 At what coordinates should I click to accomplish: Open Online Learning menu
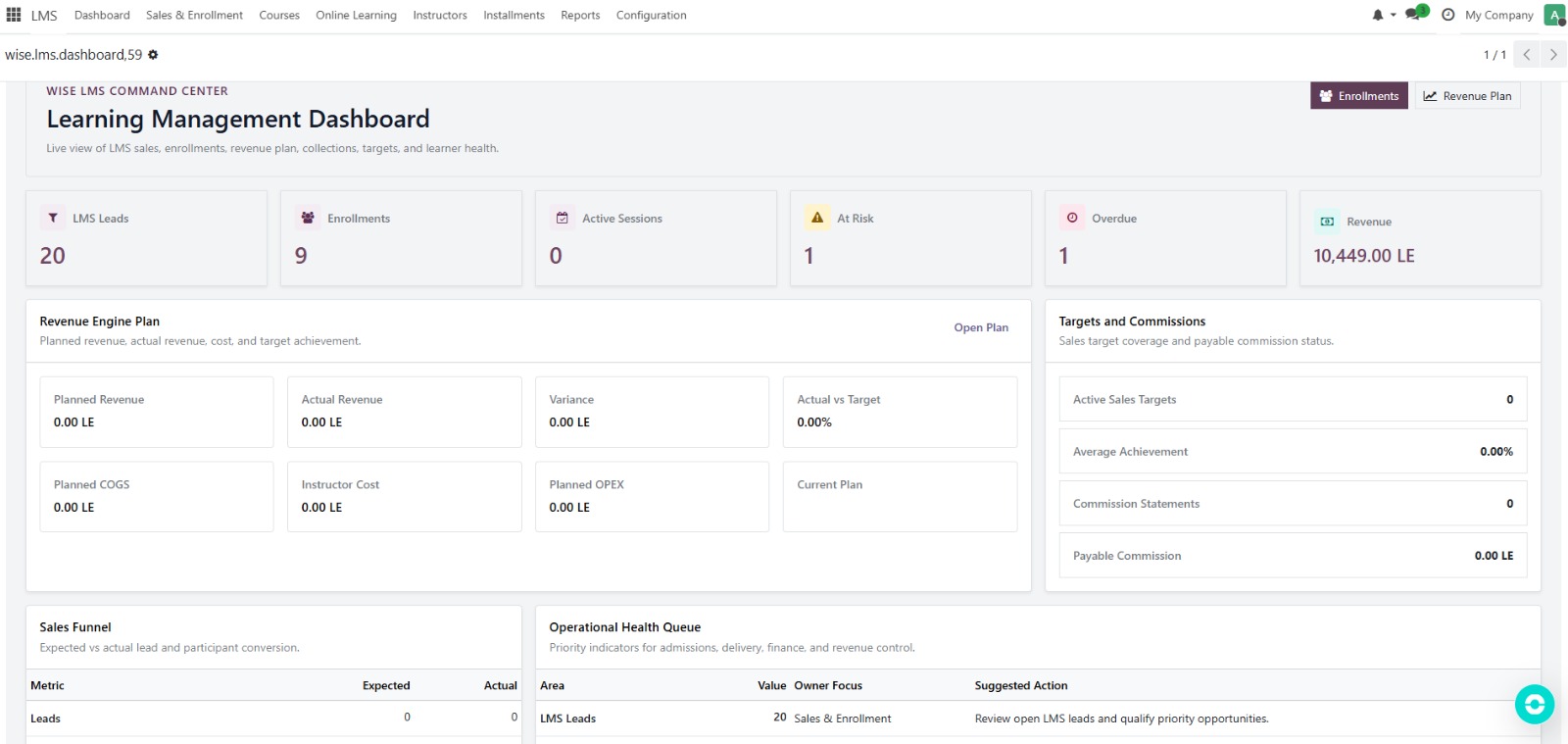point(356,15)
